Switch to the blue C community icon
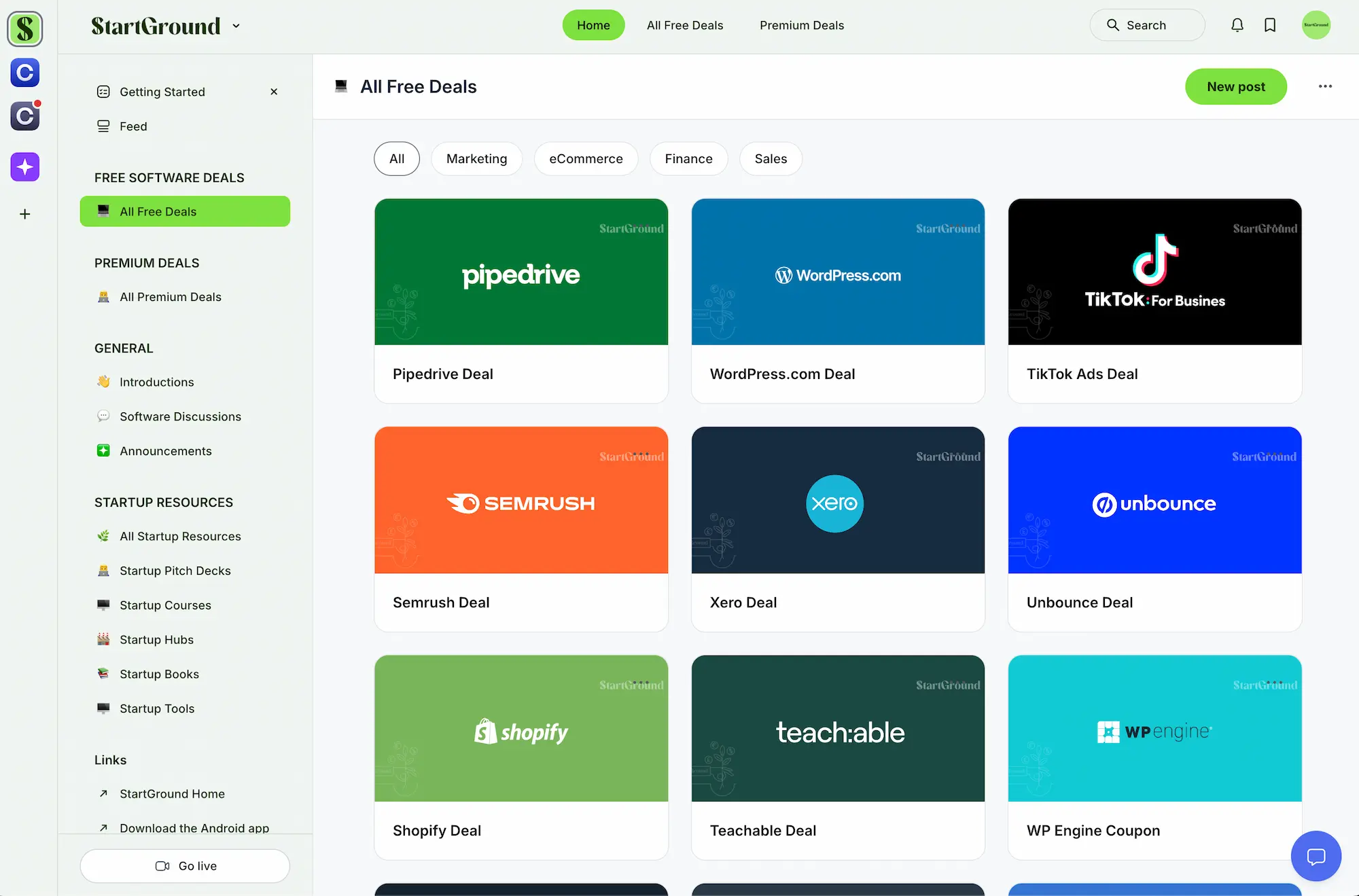This screenshot has height=896, width=1359. coord(25,73)
